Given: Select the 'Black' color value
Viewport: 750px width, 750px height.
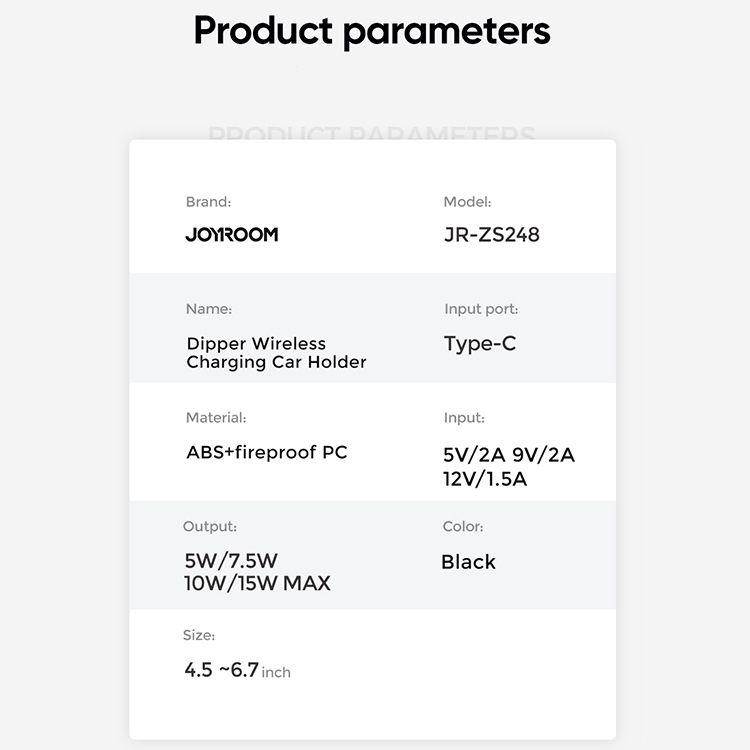Looking at the screenshot, I should point(468,562).
